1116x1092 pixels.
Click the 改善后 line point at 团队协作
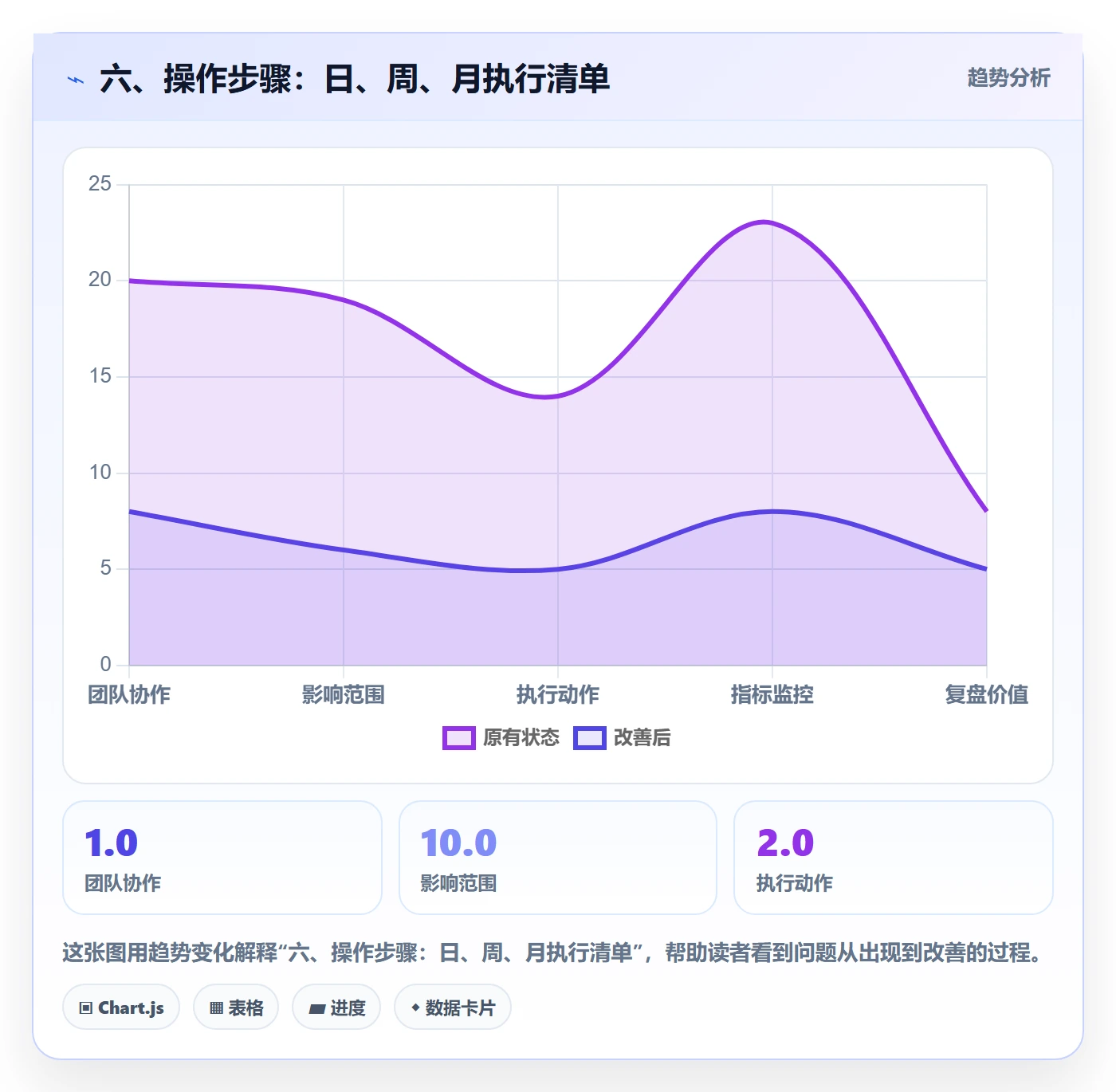(x=130, y=511)
